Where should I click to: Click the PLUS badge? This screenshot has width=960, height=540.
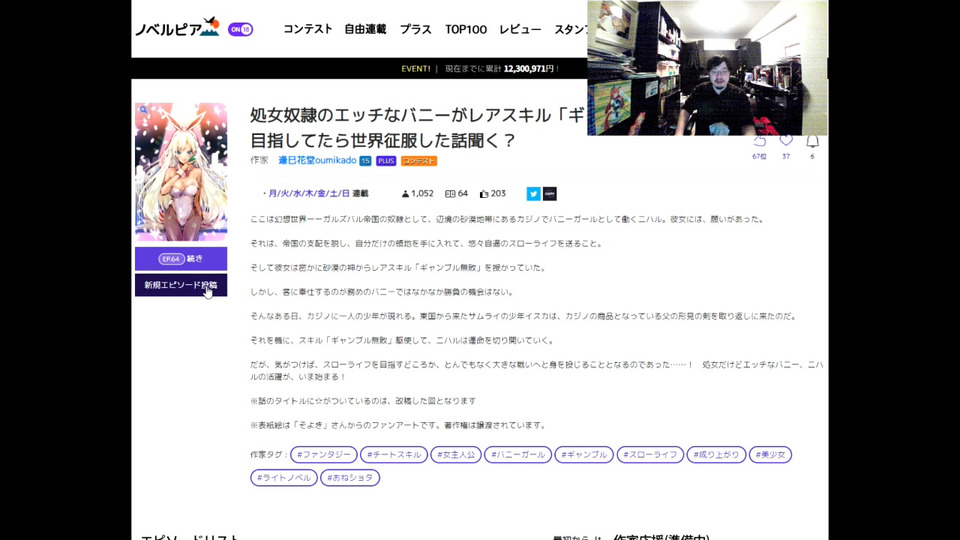click(386, 161)
